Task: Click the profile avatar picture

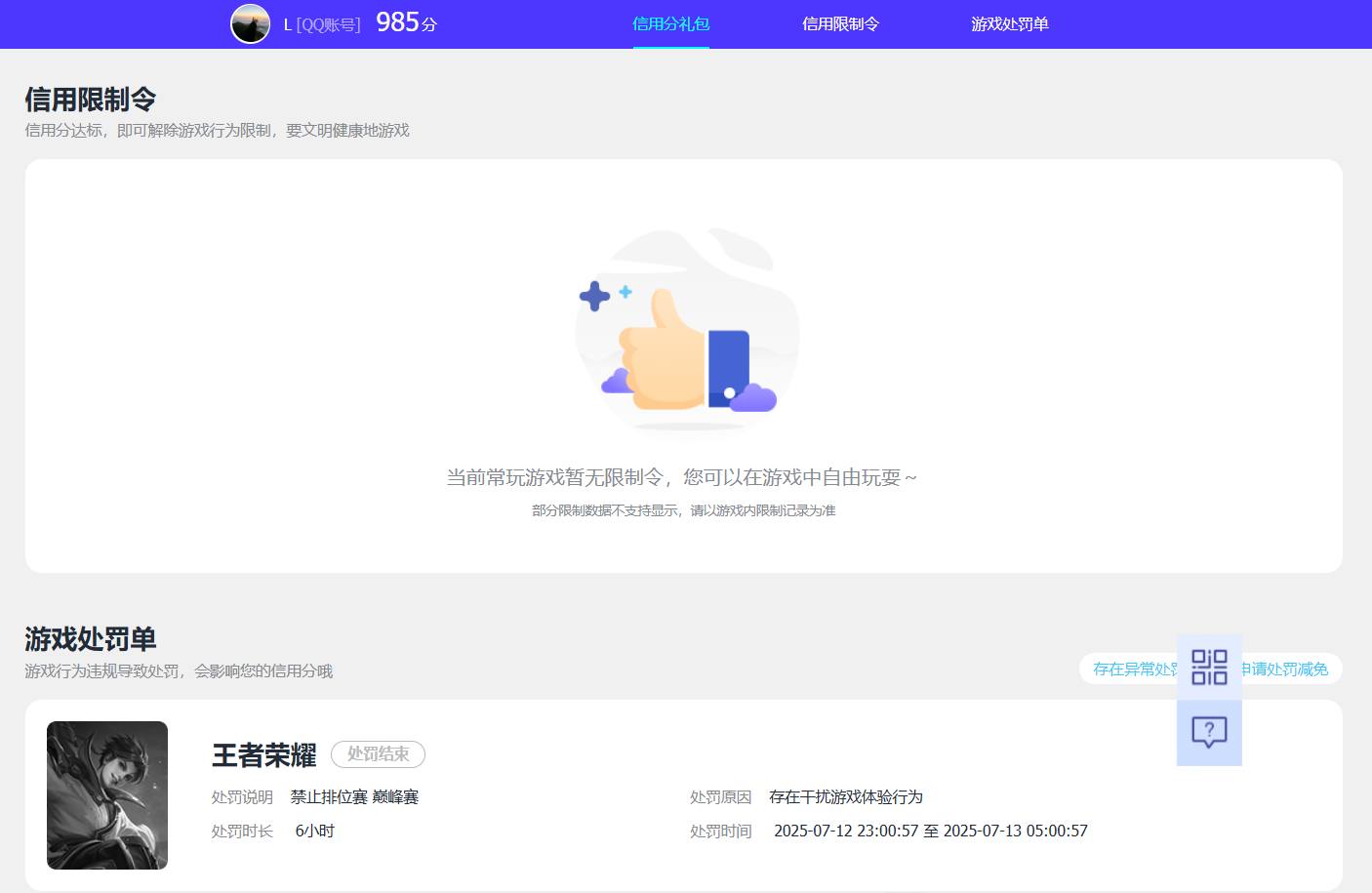Action: pyautogui.click(x=251, y=24)
